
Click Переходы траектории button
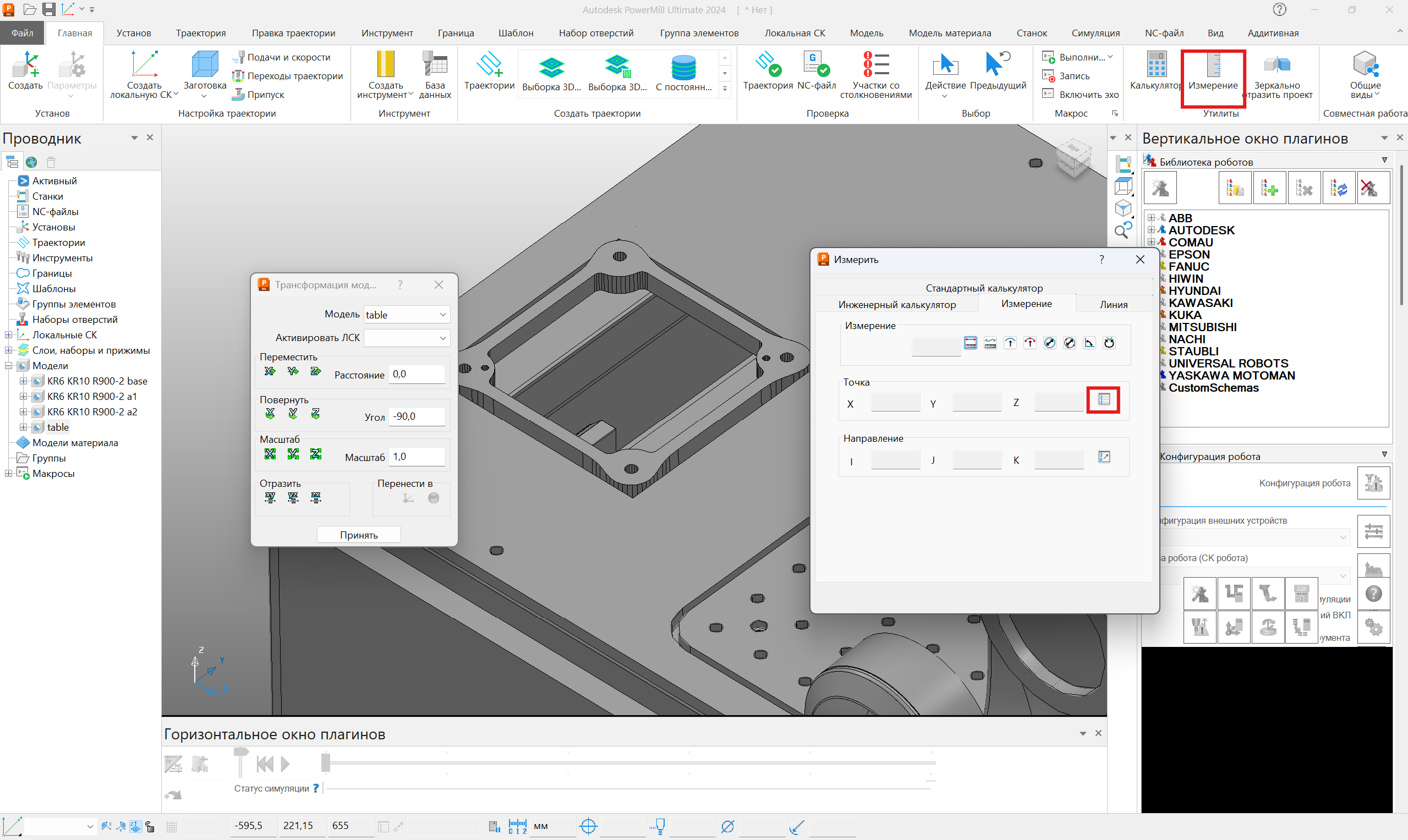coord(288,76)
